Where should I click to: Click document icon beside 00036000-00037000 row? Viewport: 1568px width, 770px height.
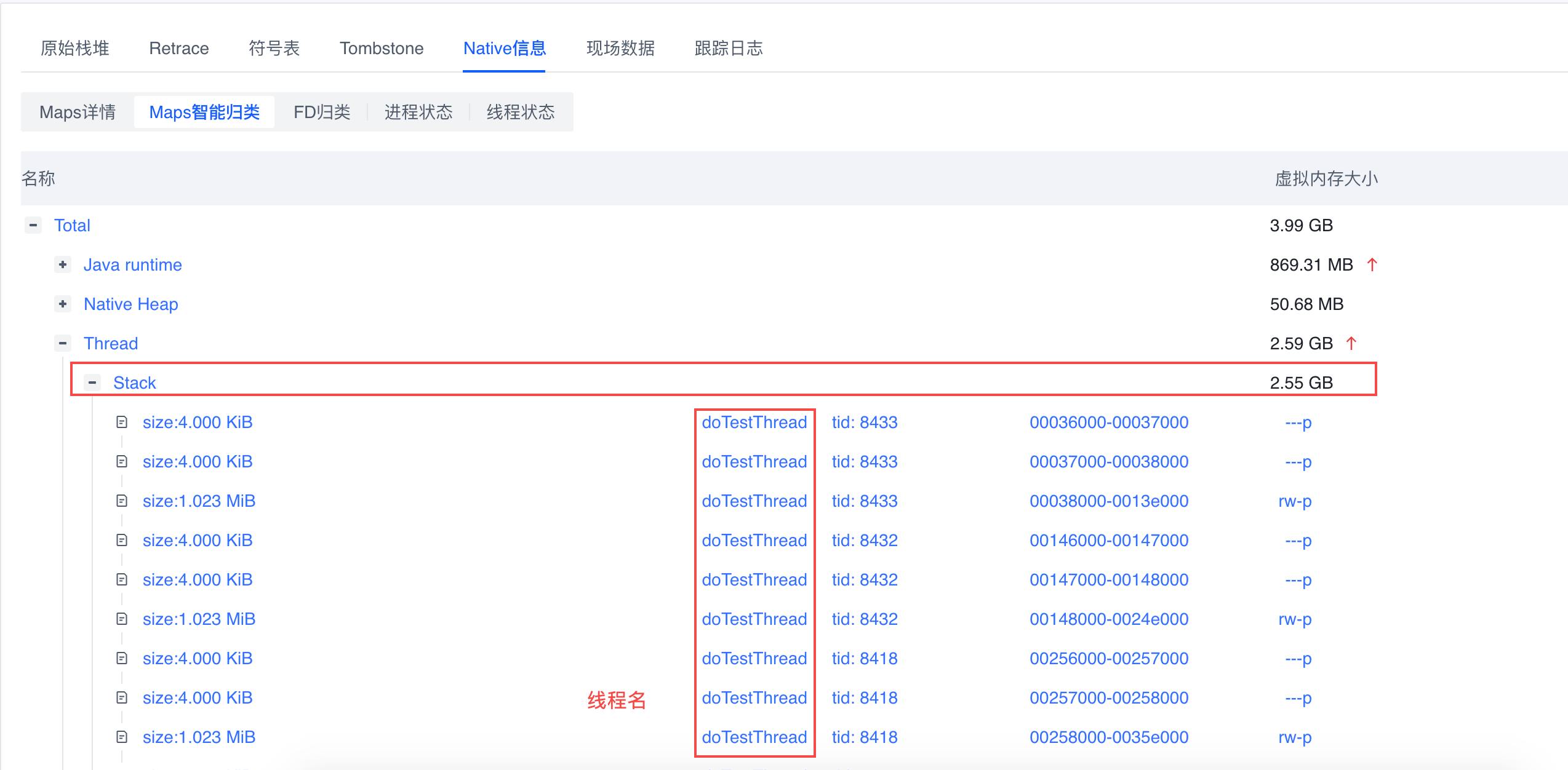(122, 422)
